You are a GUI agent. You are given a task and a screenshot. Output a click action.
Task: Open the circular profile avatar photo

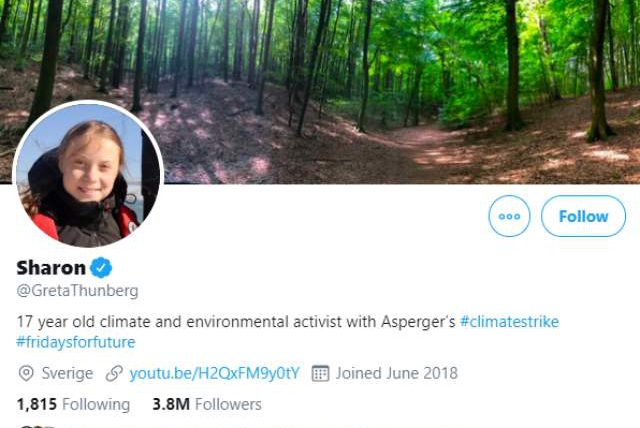(x=87, y=174)
